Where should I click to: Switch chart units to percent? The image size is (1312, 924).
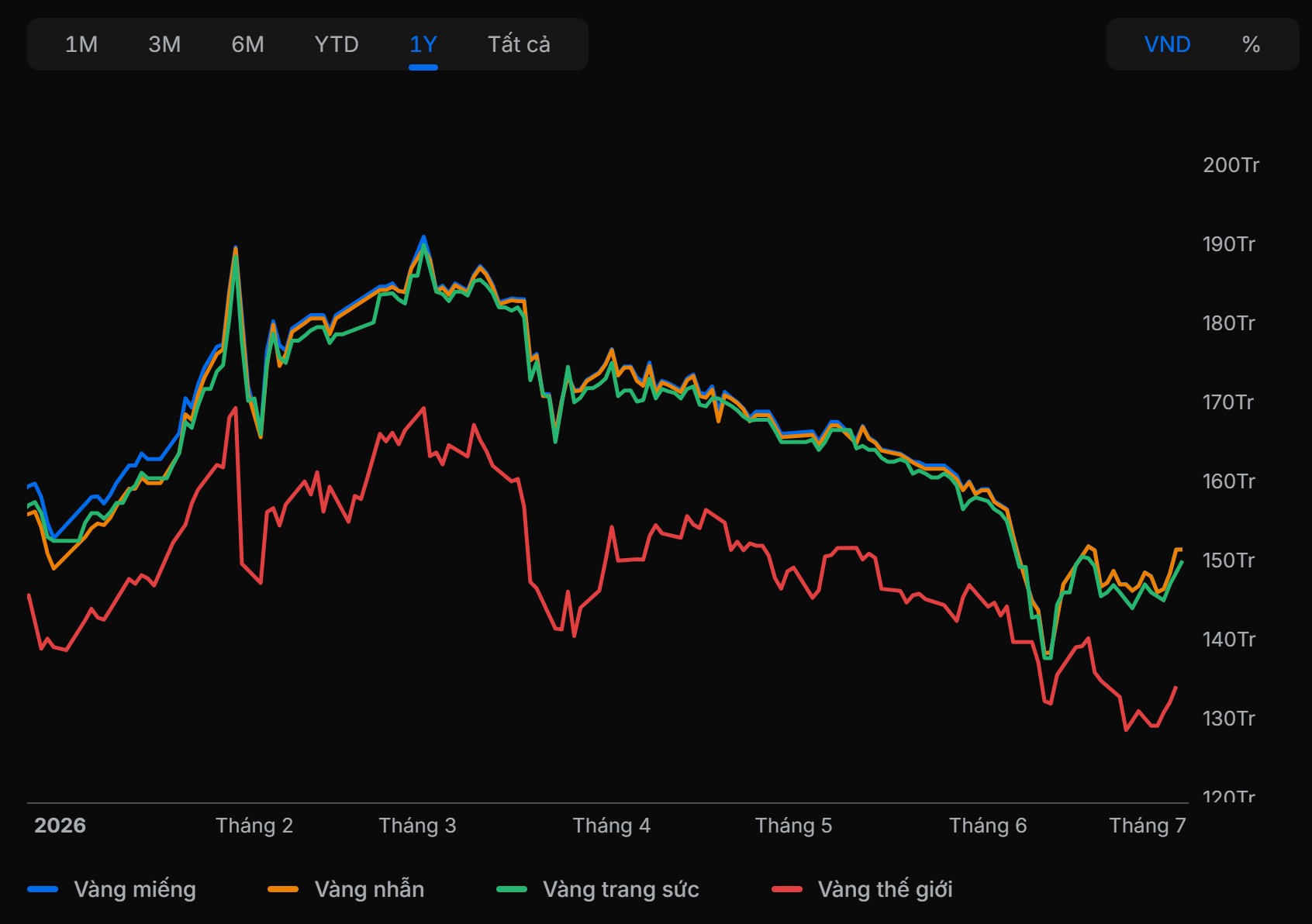1251,44
